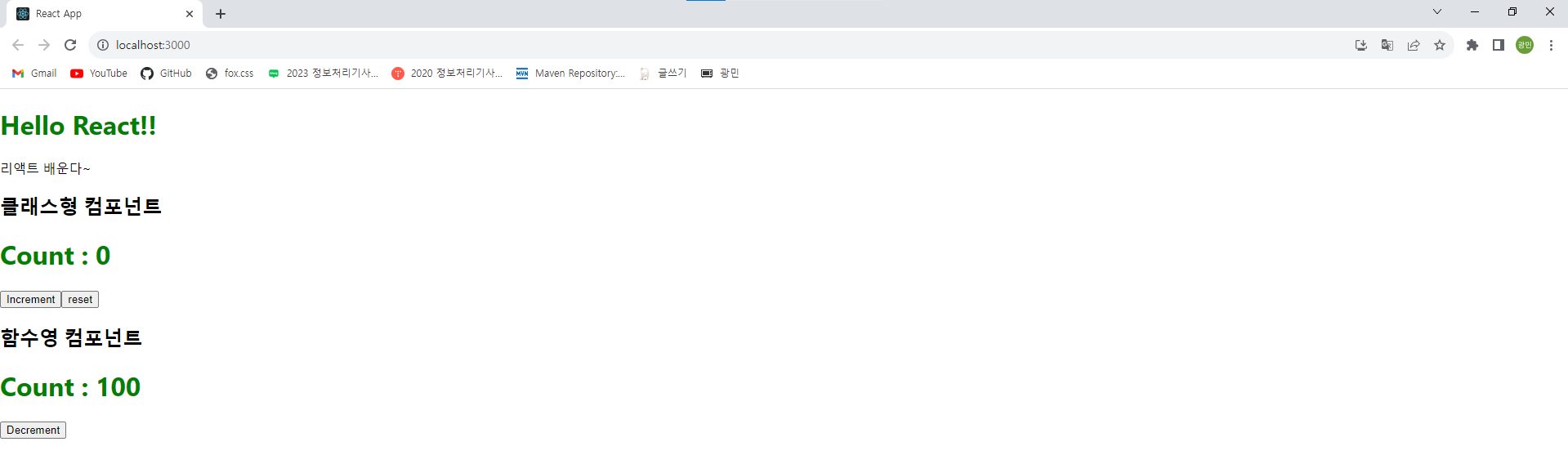Open the 글쓰기 bookmark
This screenshot has height=464, width=1568.
tap(663, 74)
